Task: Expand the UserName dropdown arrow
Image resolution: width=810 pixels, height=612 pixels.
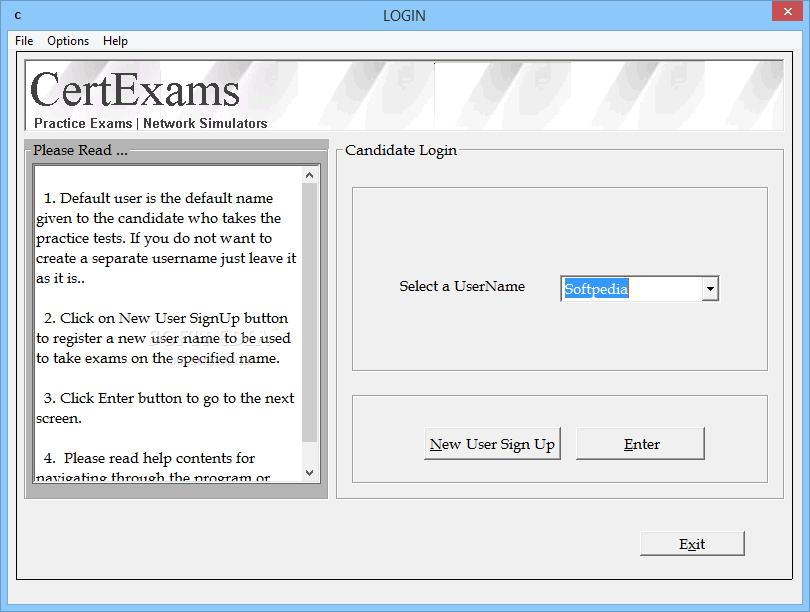Action: pyautogui.click(x=710, y=289)
